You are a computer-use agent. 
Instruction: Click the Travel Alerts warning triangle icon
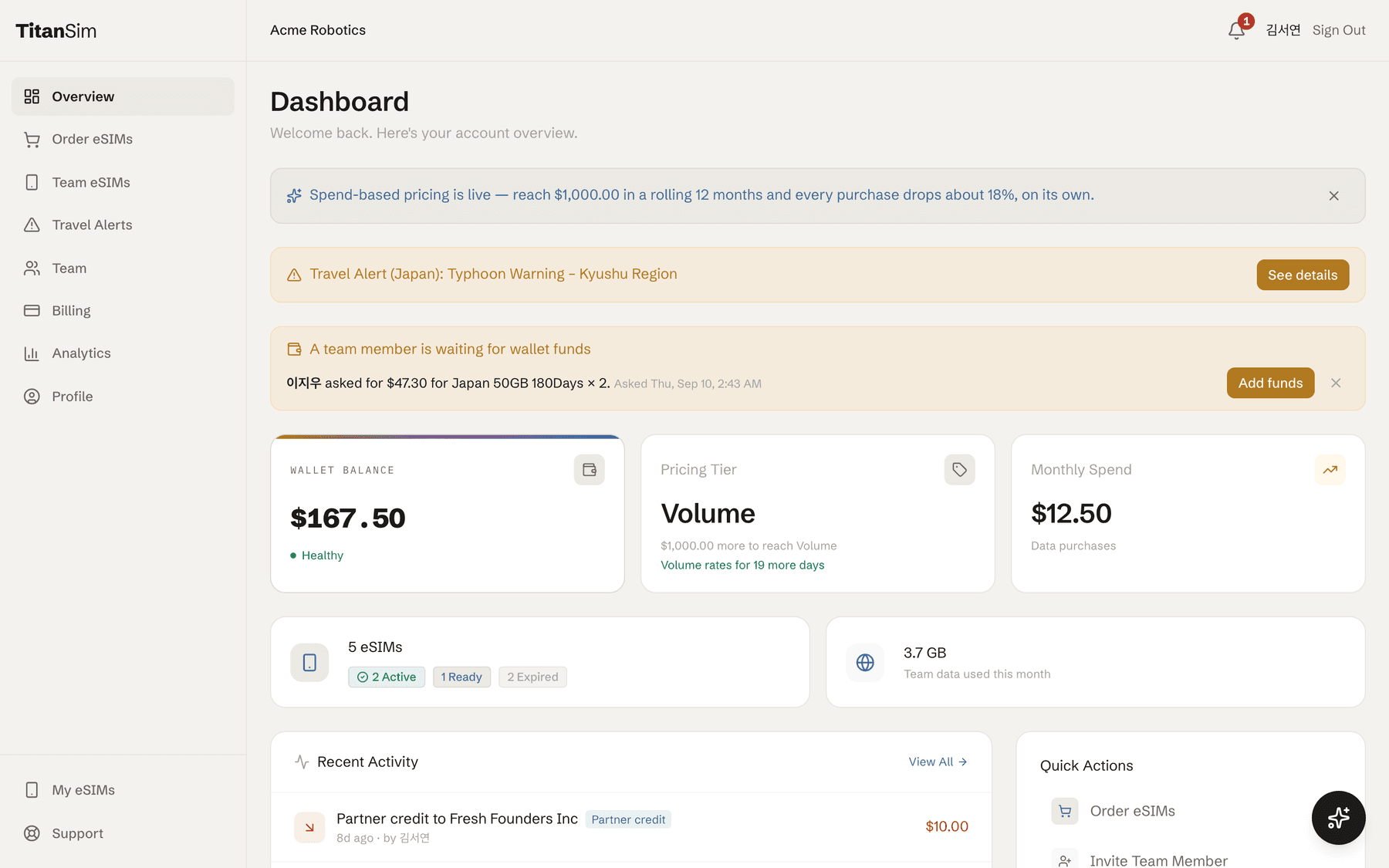click(x=32, y=225)
